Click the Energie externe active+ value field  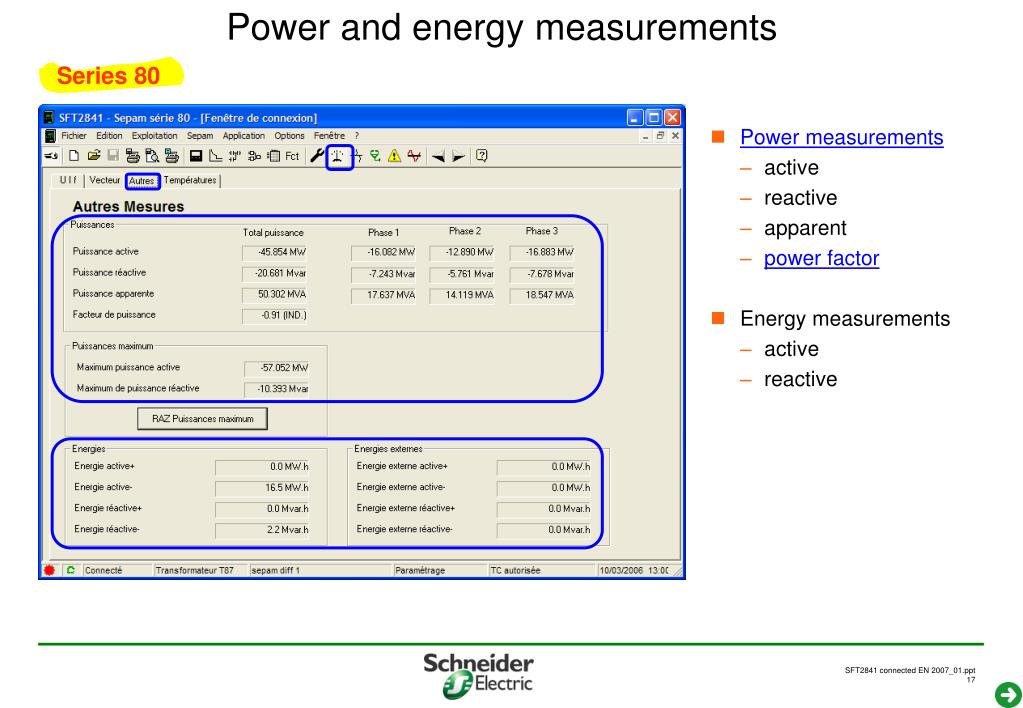(x=543, y=467)
